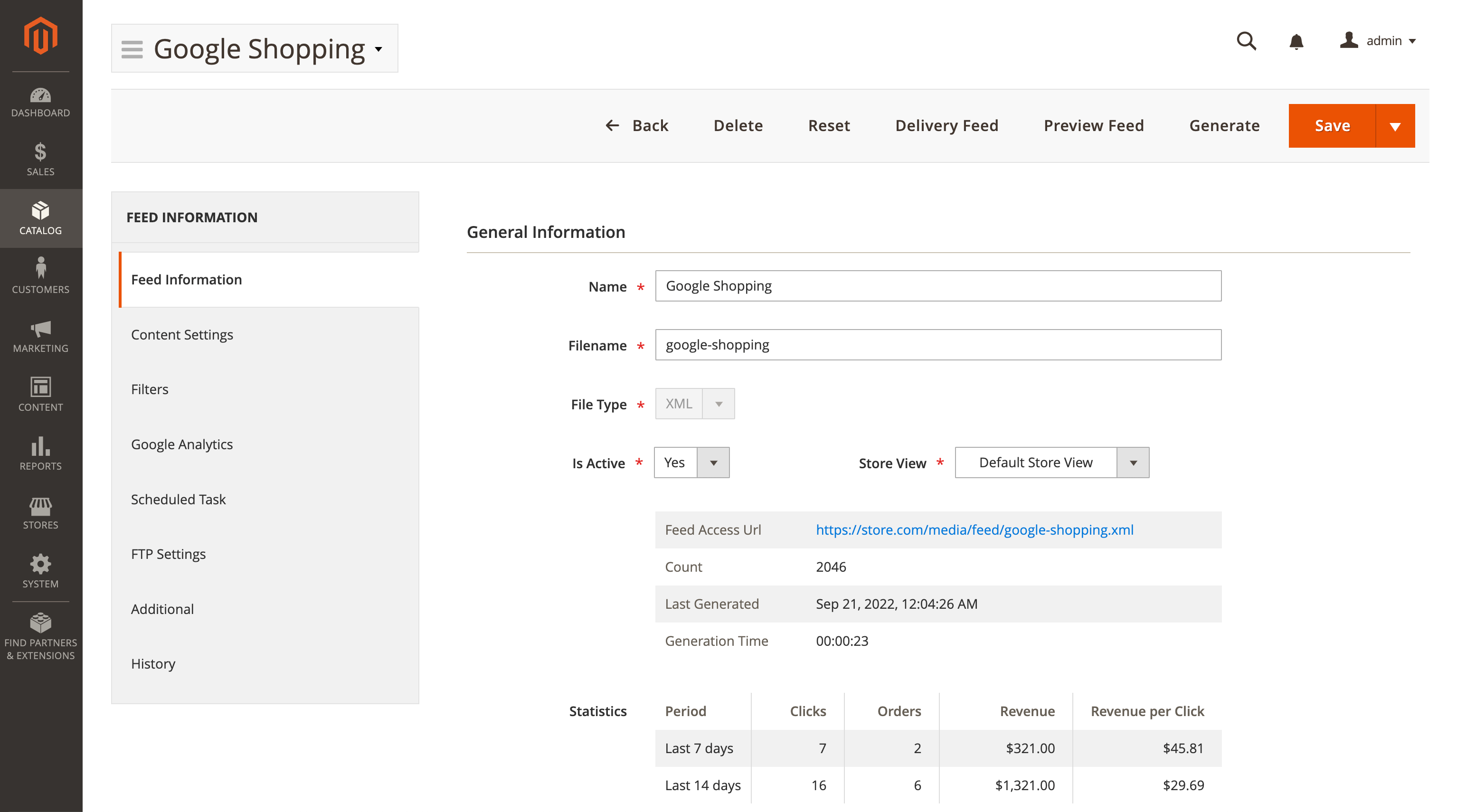Select the Feed Information tab
The image size is (1457, 812).
[269, 279]
